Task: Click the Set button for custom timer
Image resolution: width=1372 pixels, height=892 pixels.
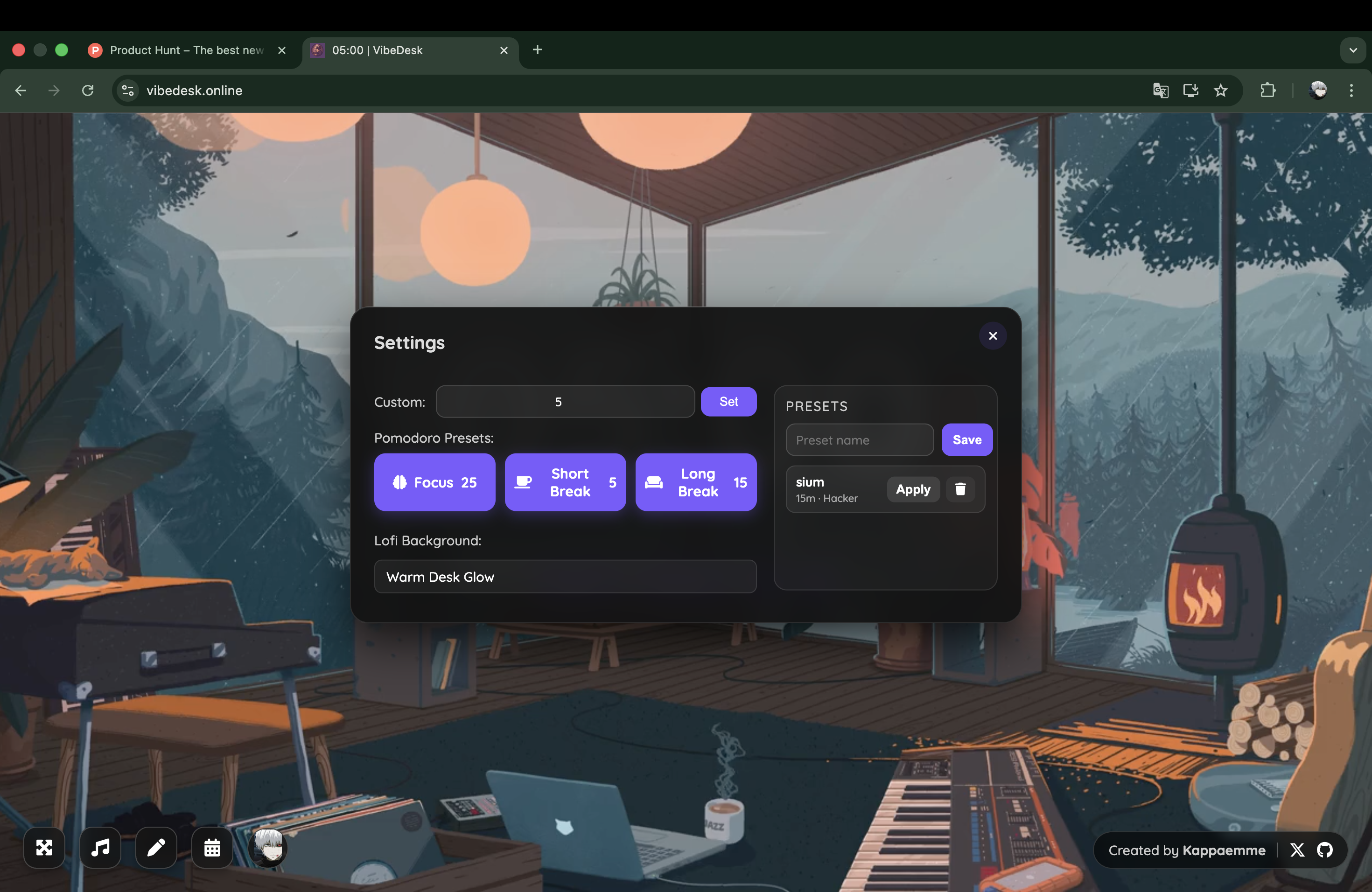Action: (x=728, y=402)
